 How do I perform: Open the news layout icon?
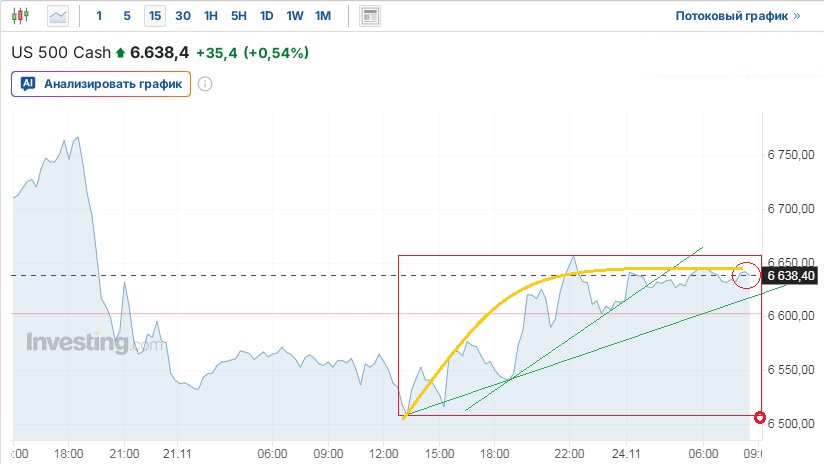370,16
